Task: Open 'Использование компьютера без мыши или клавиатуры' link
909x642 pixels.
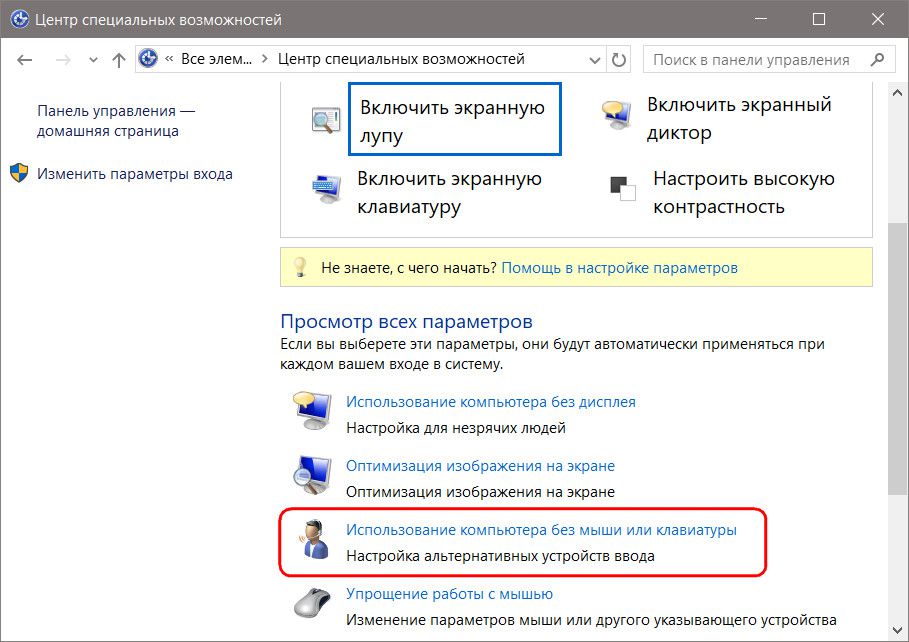Action: pyautogui.click(x=541, y=530)
